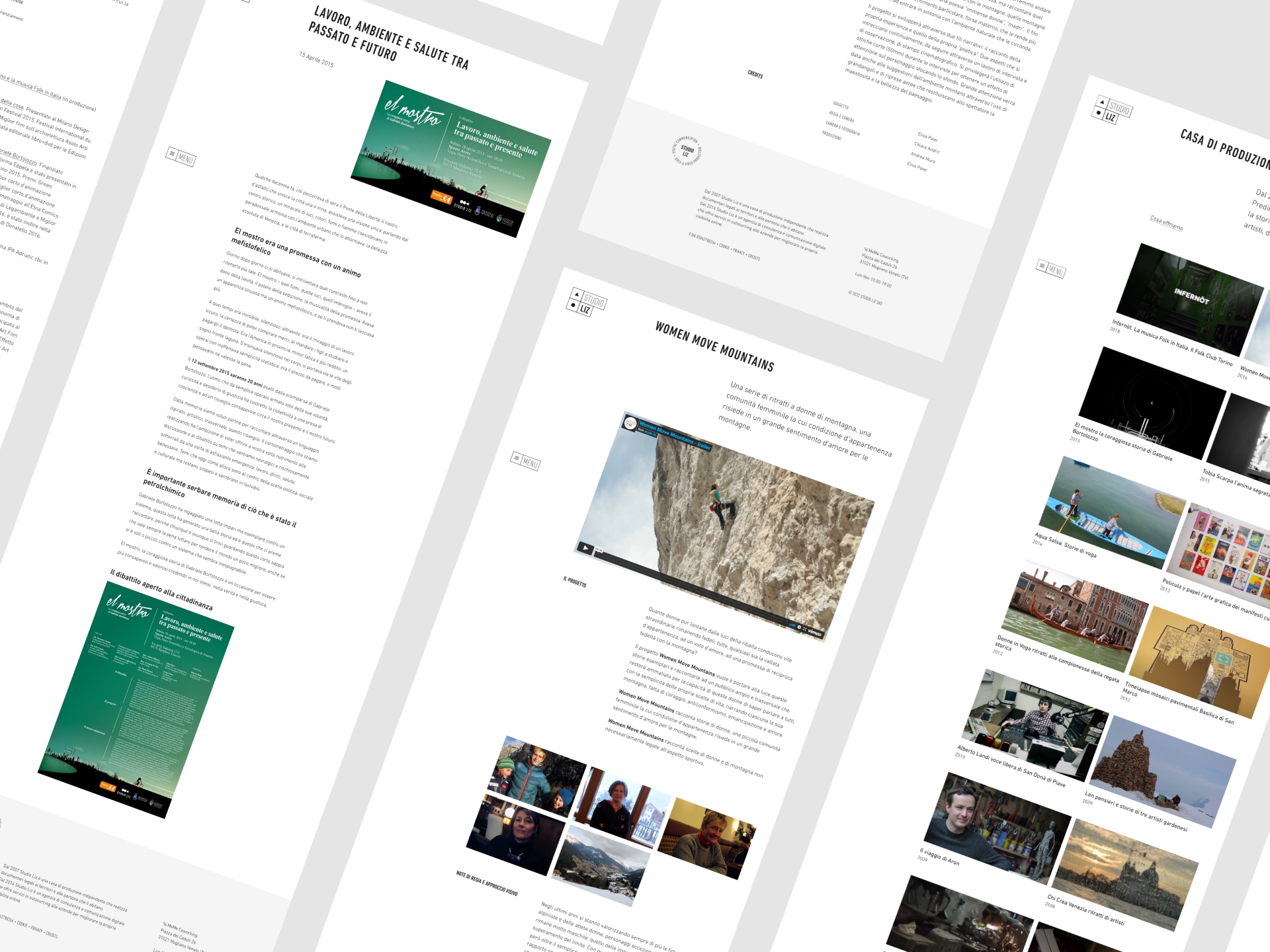Open the 'Women Move Mountains - trailer' title link
This screenshot has width=1270, height=952.
click(x=675, y=435)
